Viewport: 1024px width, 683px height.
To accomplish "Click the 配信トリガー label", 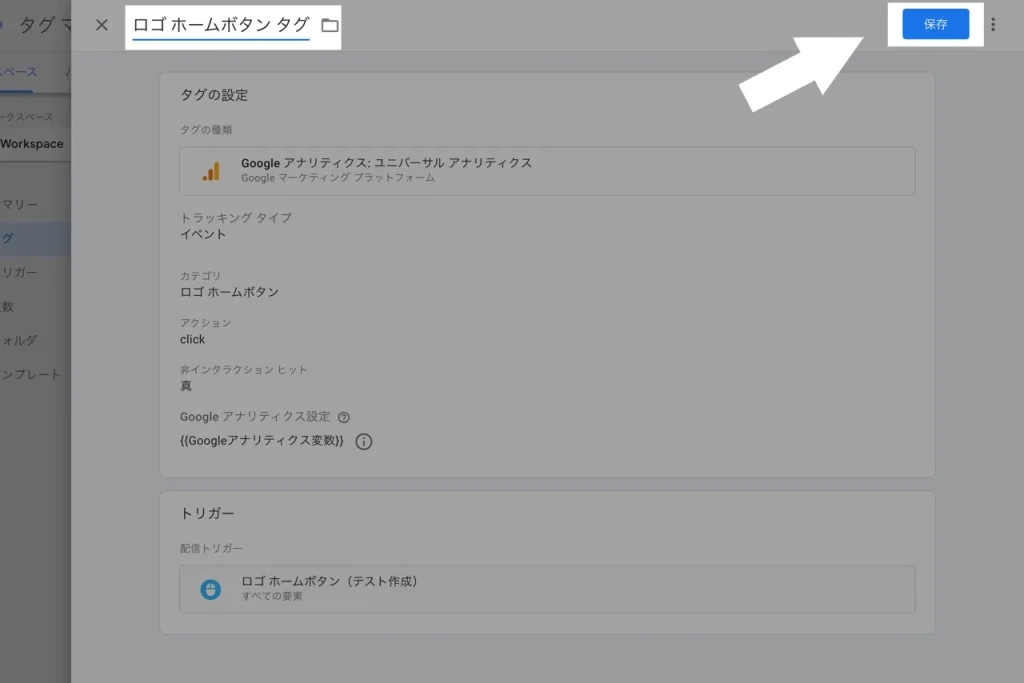I will pyautogui.click(x=211, y=548).
